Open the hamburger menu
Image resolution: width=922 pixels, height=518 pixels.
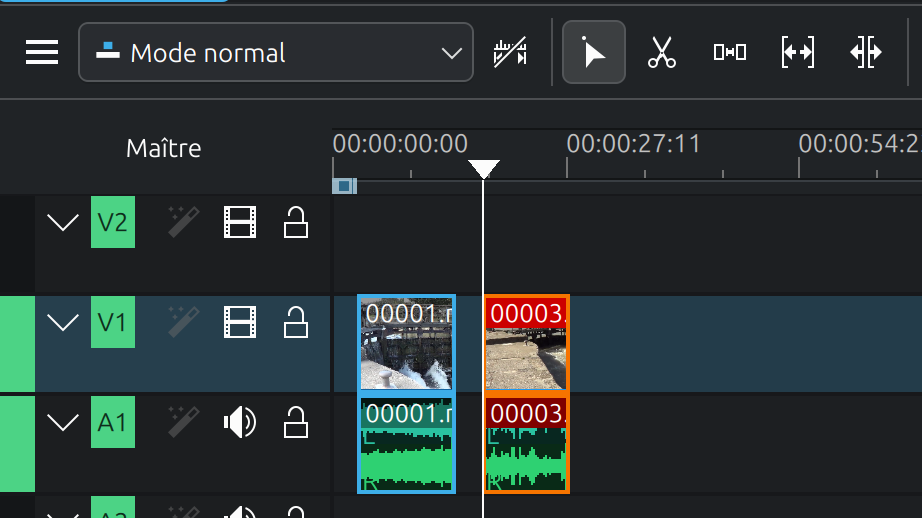point(42,52)
